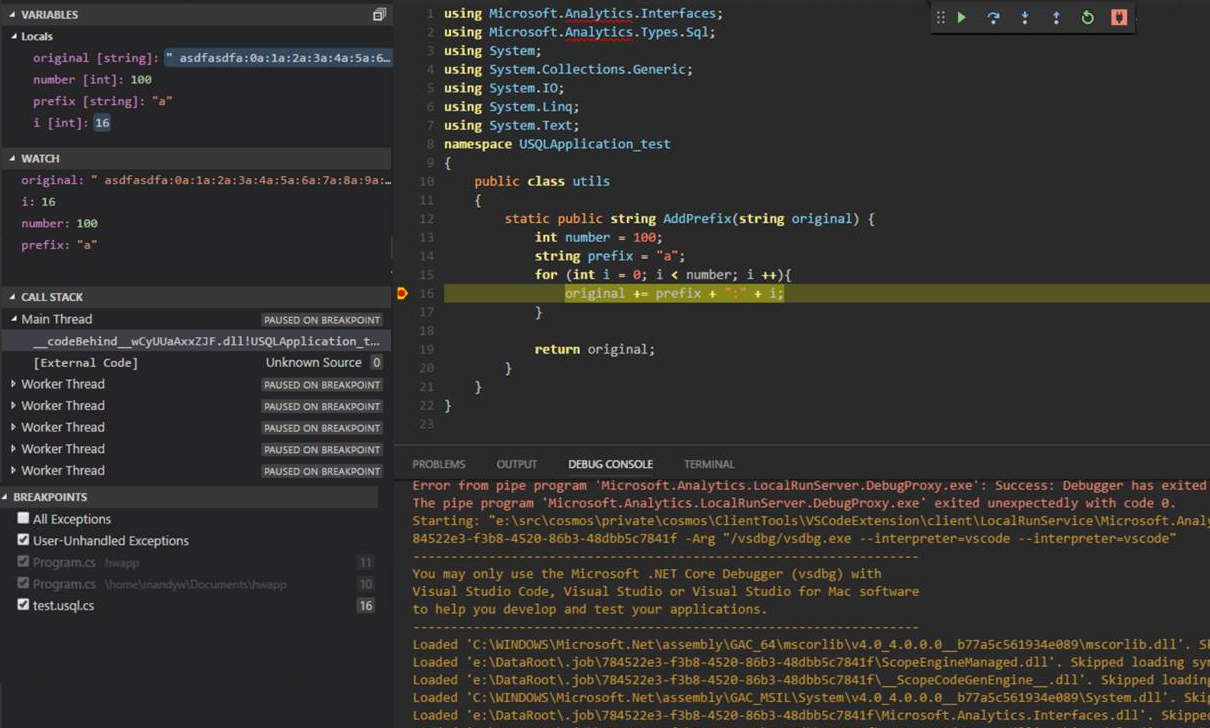This screenshot has height=728, width=1210.
Task: Click the Step Into debug icon
Action: coord(1024,17)
